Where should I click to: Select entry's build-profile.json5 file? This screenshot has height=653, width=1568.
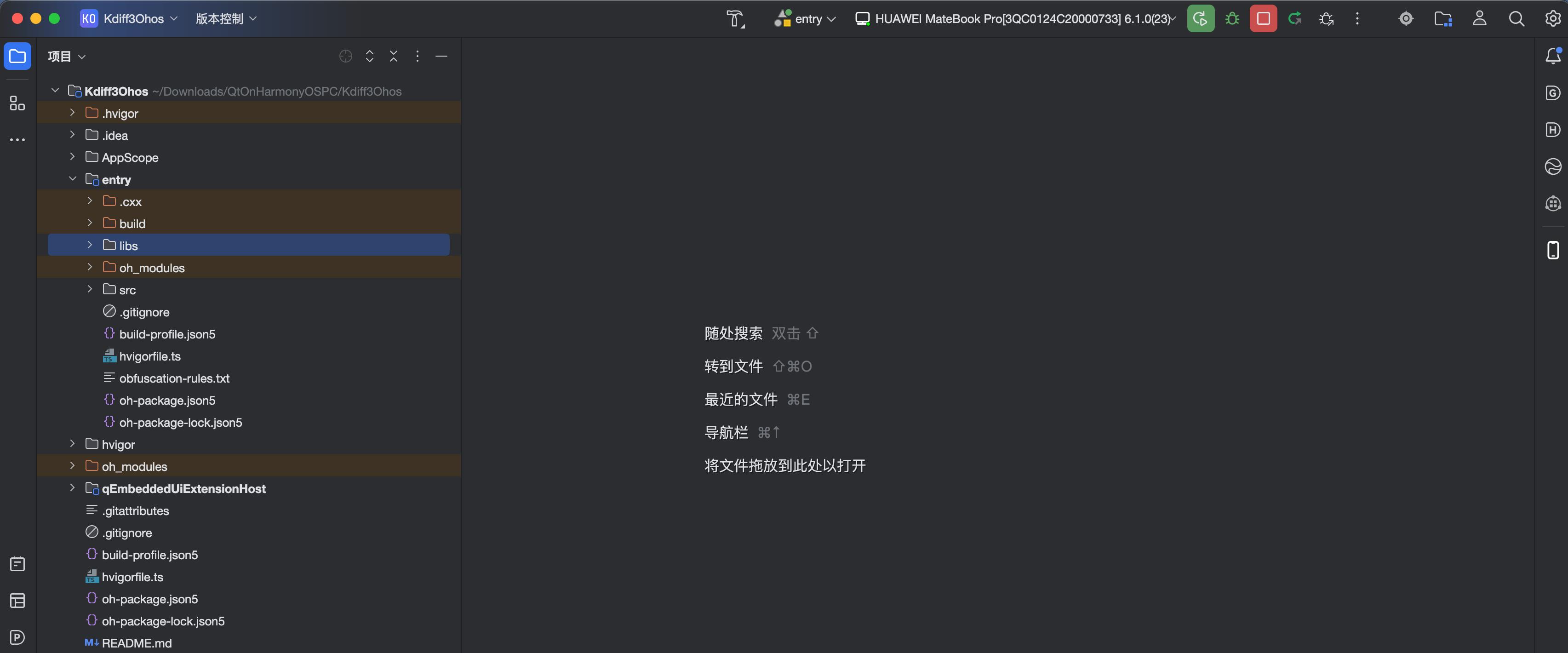[248, 333]
